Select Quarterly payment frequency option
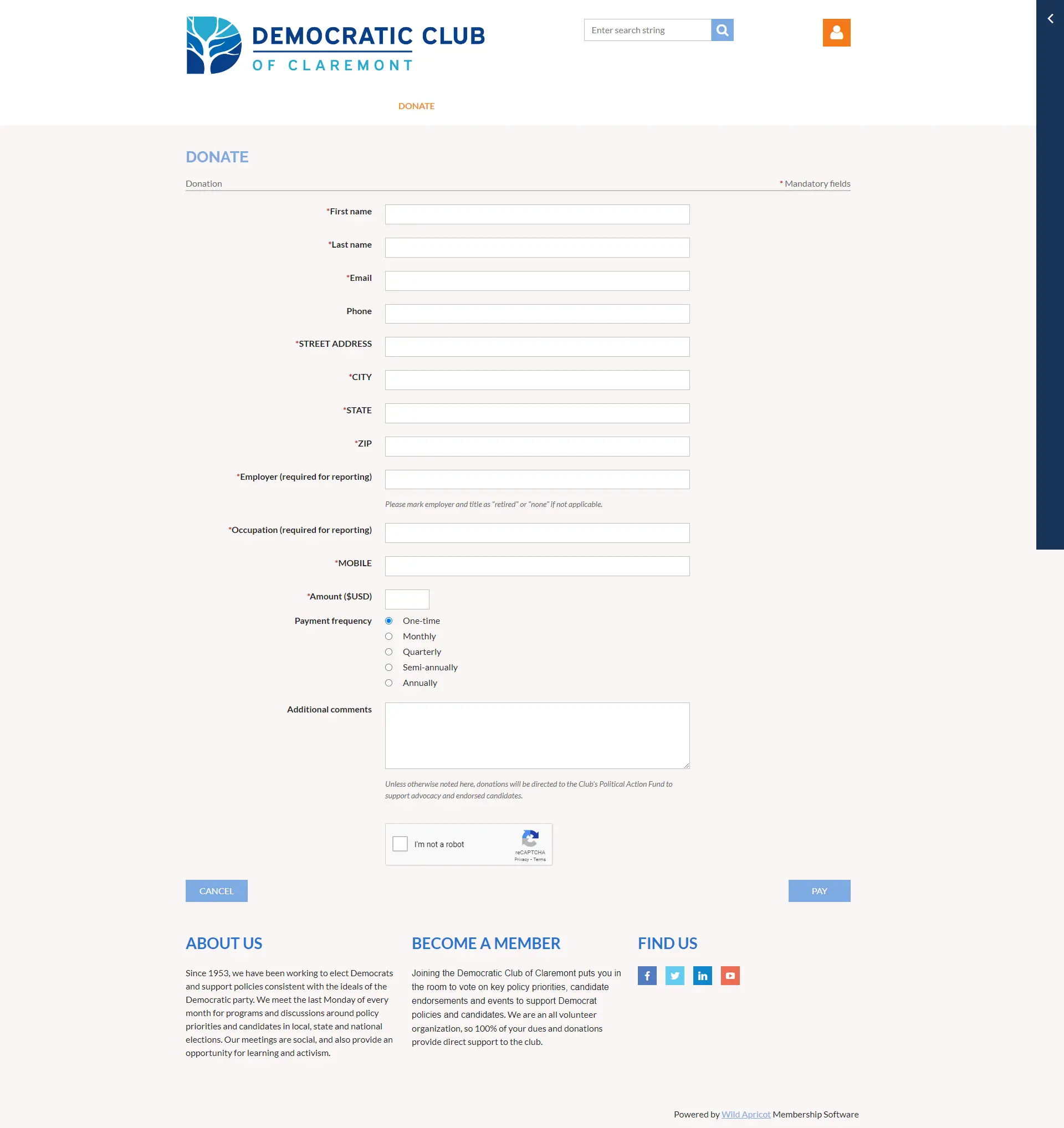The image size is (1064, 1128). click(390, 652)
